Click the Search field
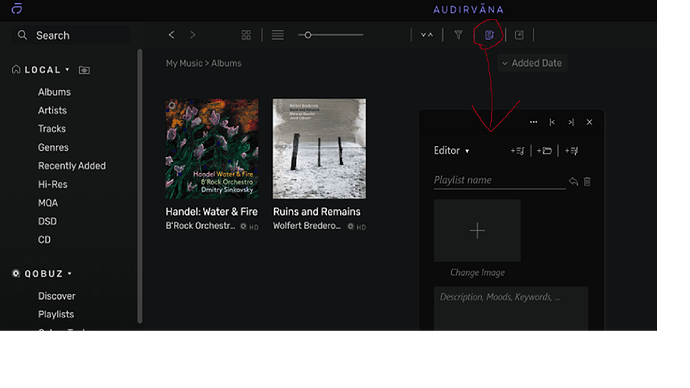Screen dimensions: 690x388 71,35
